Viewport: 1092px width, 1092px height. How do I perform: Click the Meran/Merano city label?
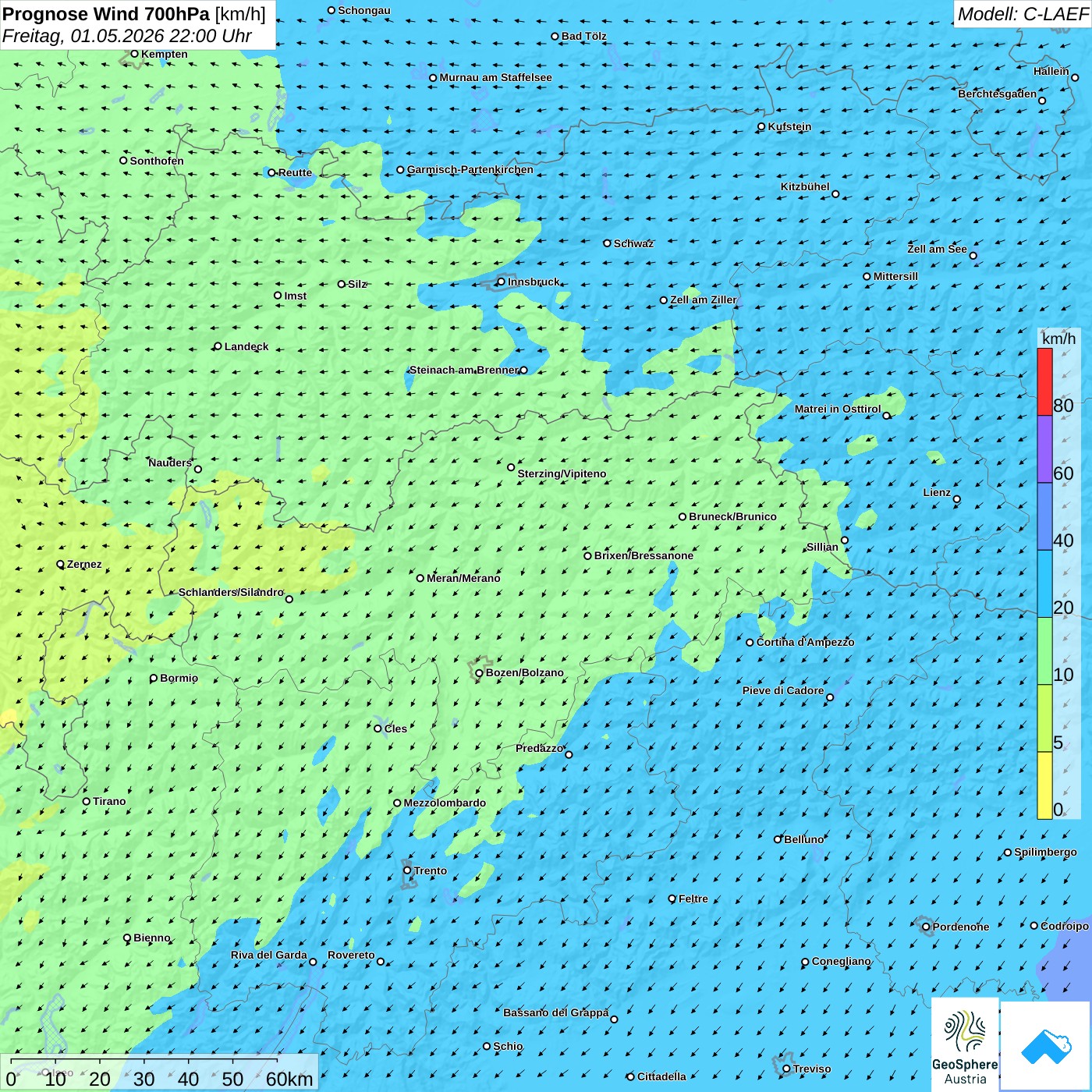click(463, 578)
